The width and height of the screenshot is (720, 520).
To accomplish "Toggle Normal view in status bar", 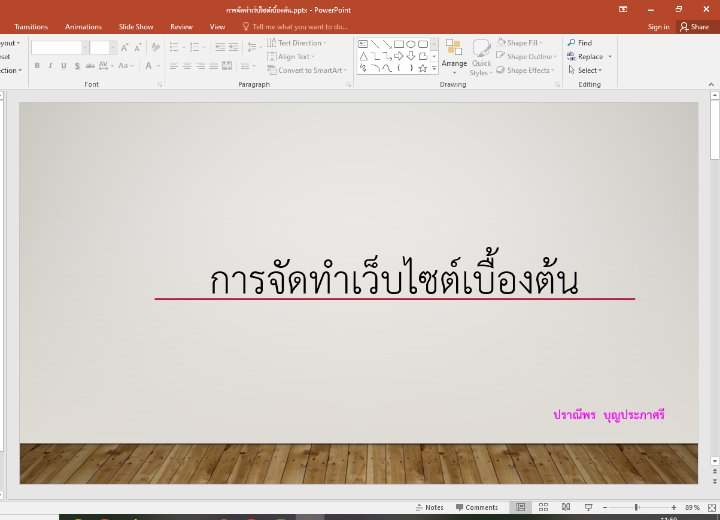I will (x=521, y=507).
